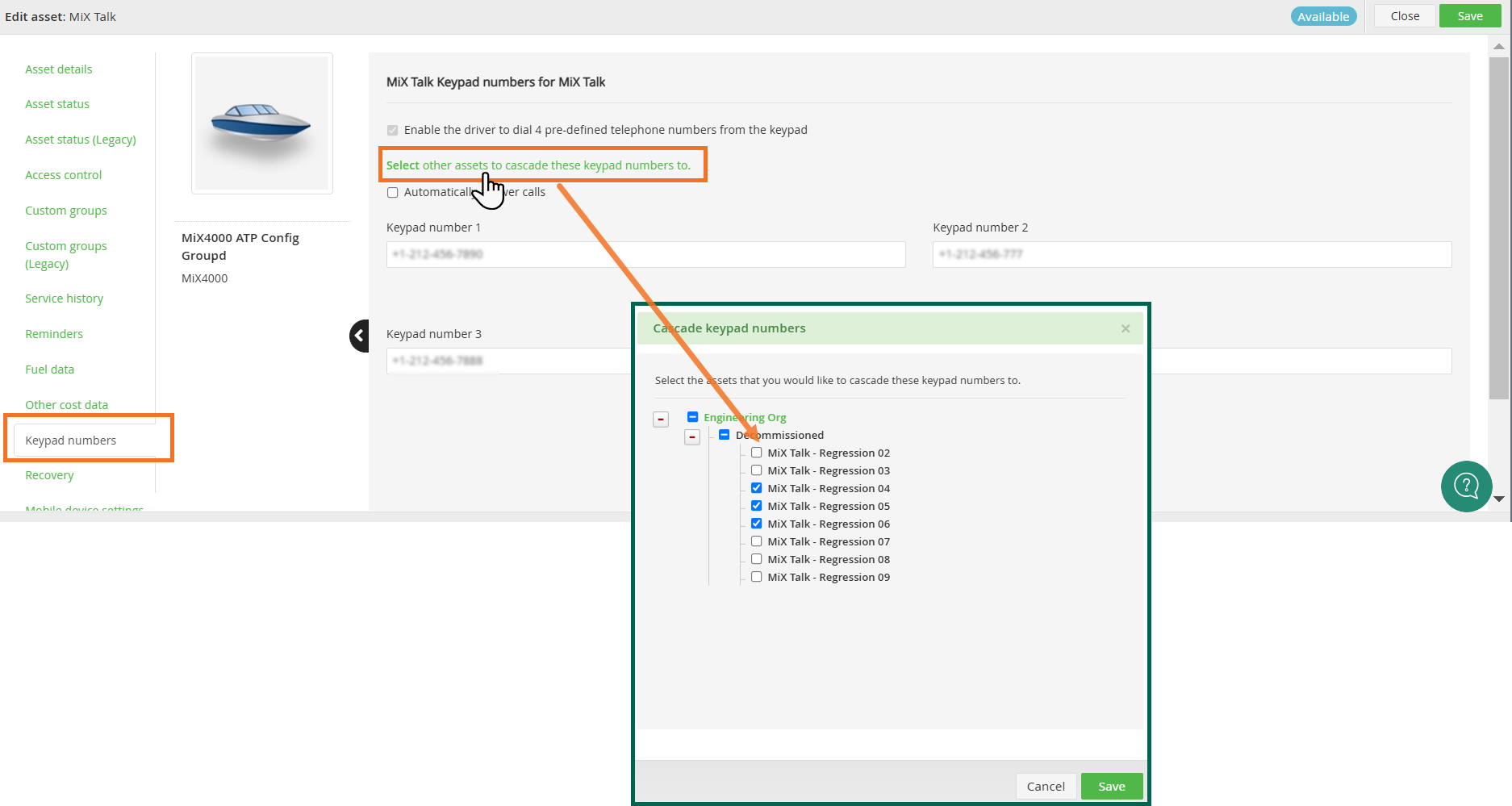This screenshot has width=1512, height=806.
Task: Uncheck MiX Talk - Regression 05
Action: pos(757,506)
